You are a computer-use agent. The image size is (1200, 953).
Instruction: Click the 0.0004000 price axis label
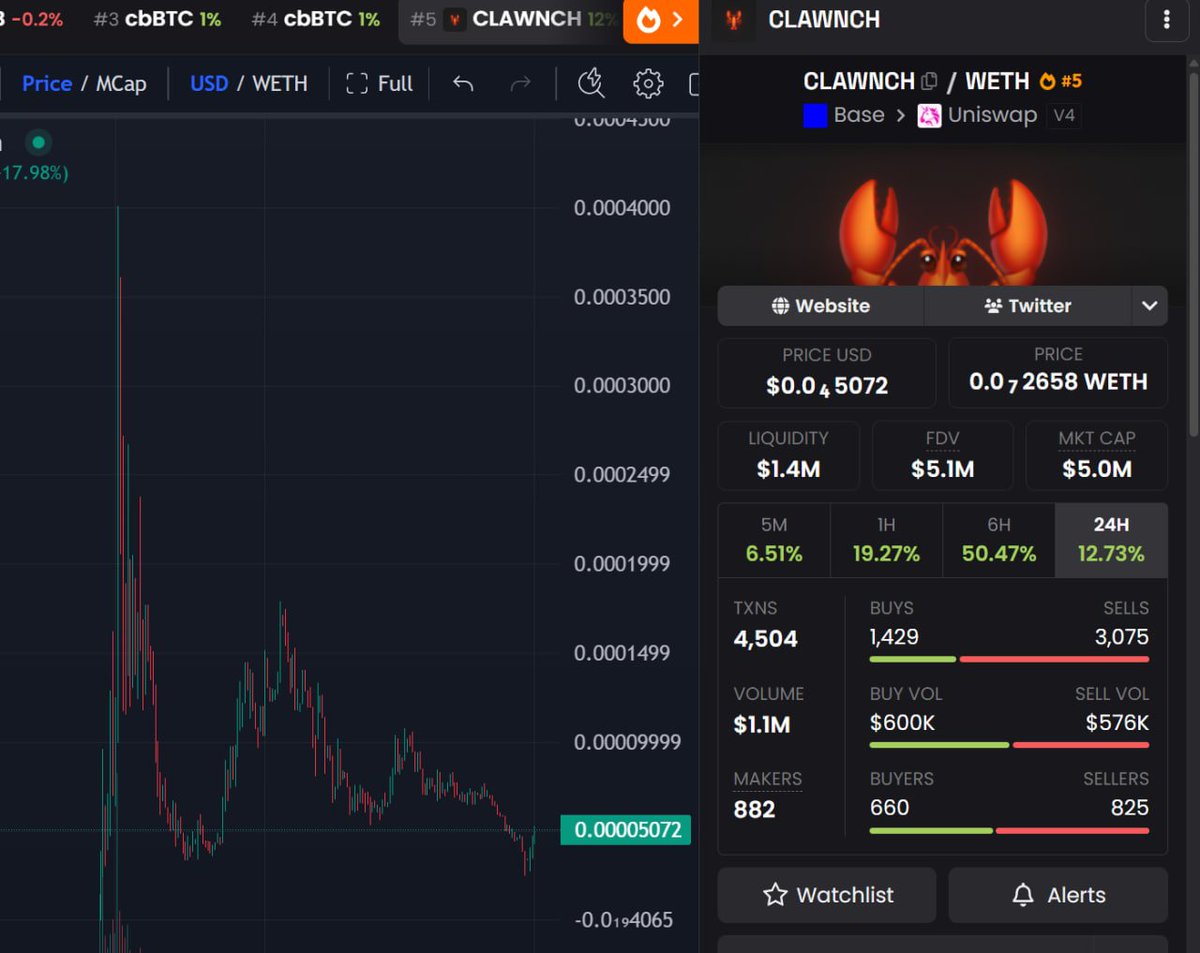622,208
